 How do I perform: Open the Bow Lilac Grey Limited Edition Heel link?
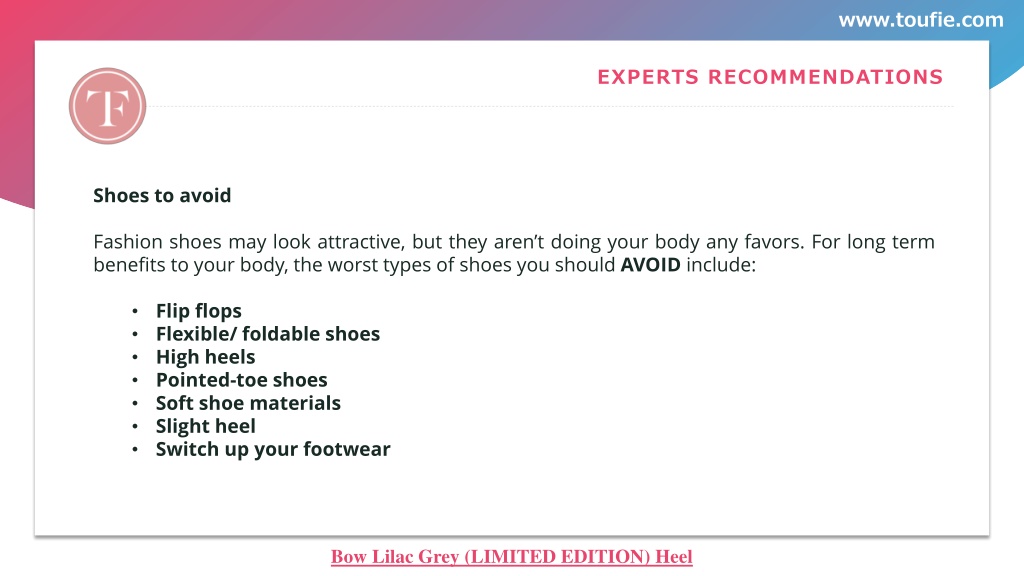pyautogui.click(x=511, y=556)
